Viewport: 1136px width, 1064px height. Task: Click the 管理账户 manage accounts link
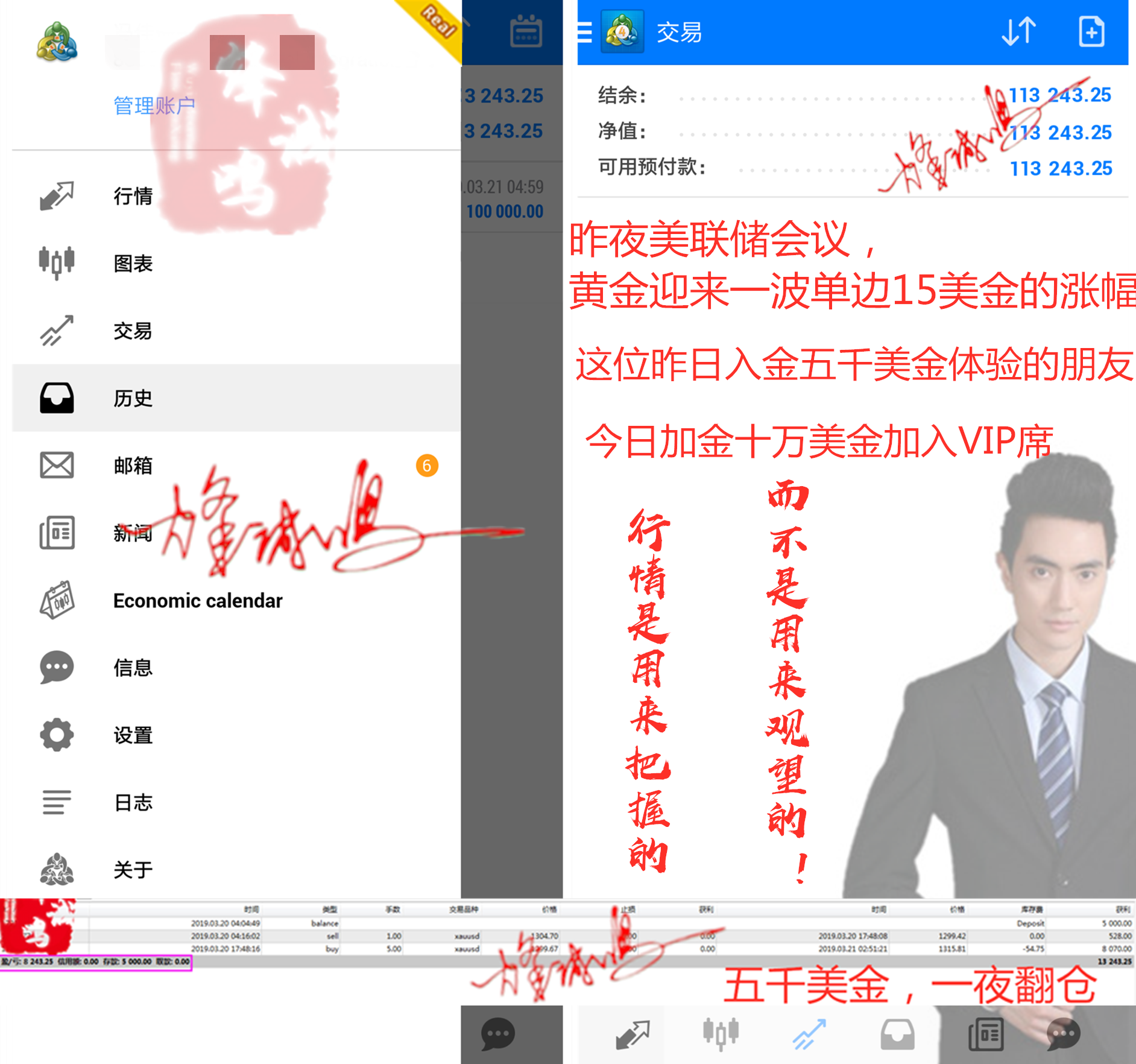[x=154, y=106]
